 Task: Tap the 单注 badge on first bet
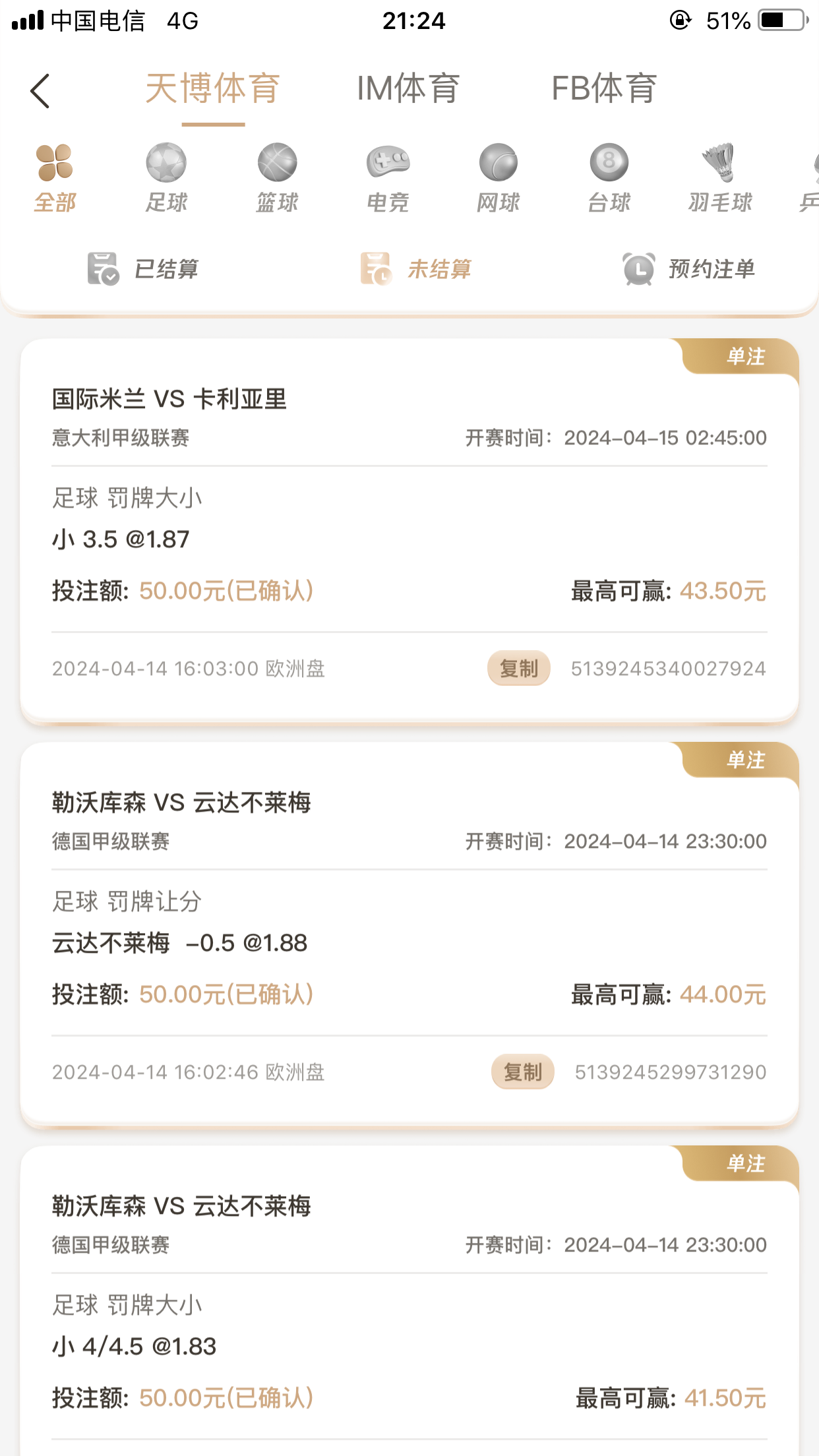point(745,357)
